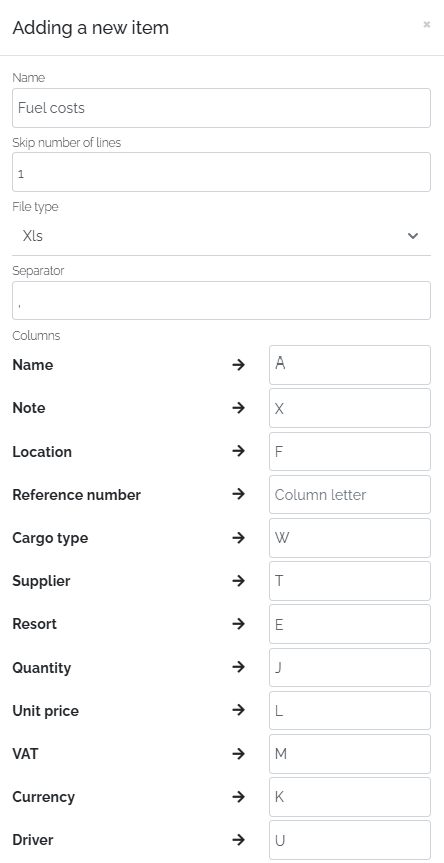The image size is (444, 863).
Task: Click the VAT column letter field
Action: (x=350, y=753)
